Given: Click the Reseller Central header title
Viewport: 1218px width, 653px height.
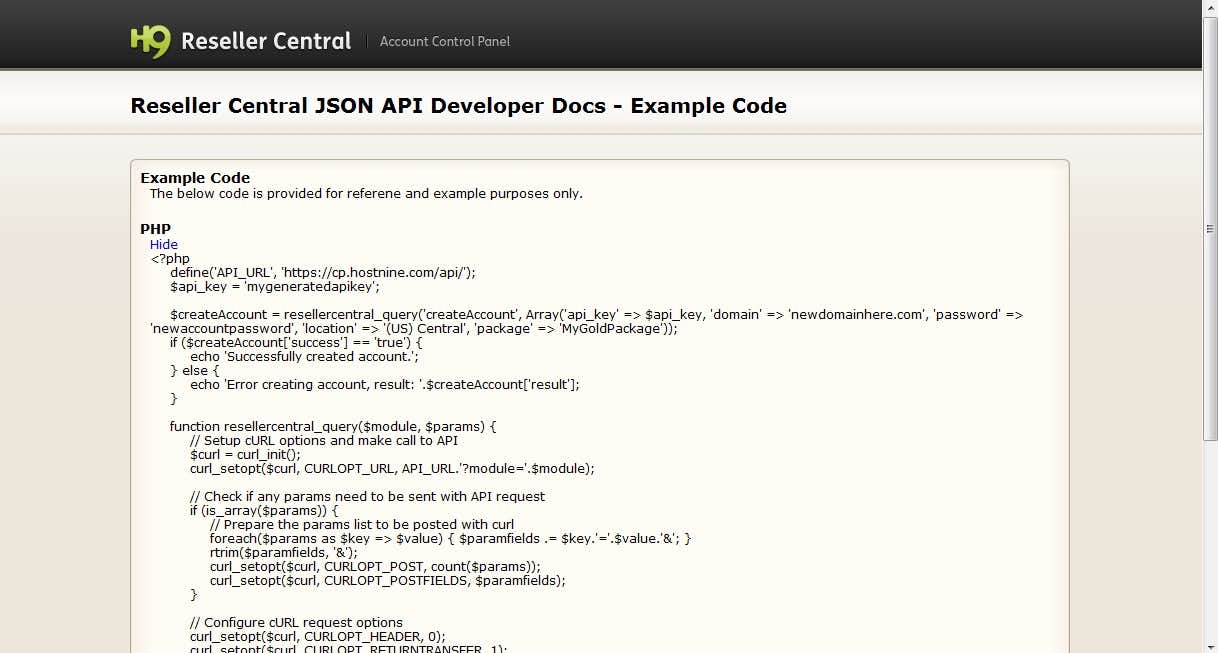Looking at the screenshot, I should (266, 41).
